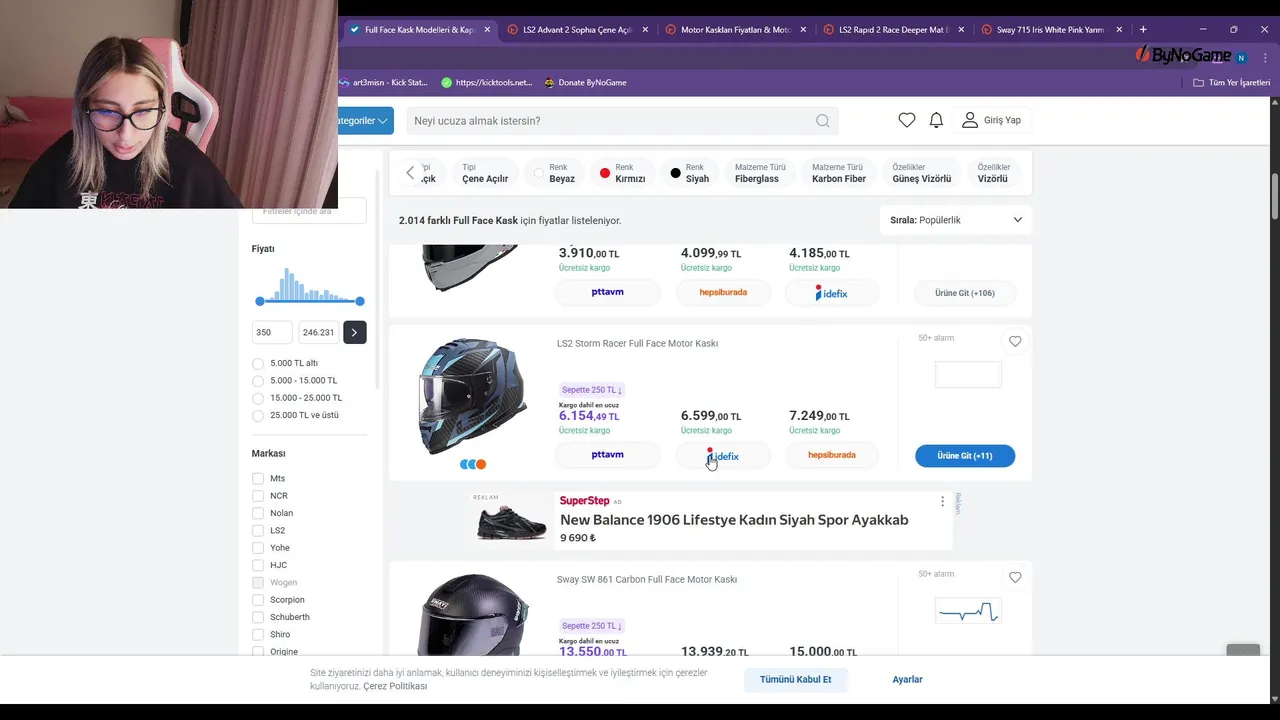1280x720 pixels.
Task: Open the ad options three-dot menu
Action: point(942,501)
